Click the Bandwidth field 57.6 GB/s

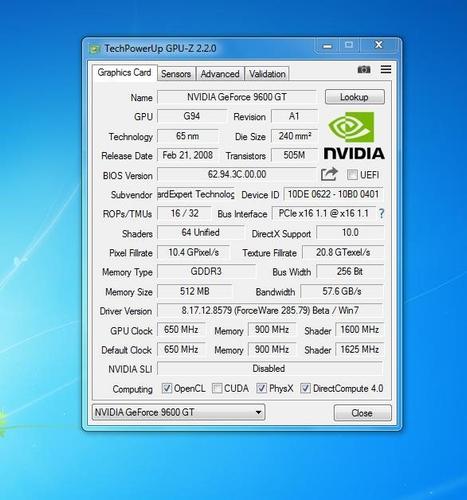(342, 291)
